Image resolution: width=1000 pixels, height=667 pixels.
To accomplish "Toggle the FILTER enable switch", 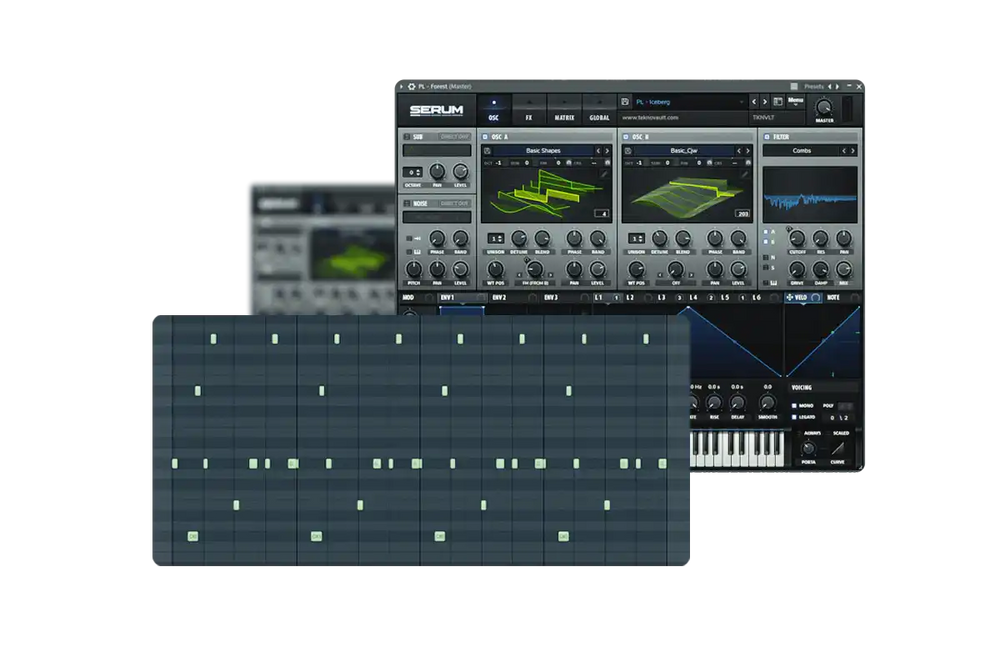I will coord(767,136).
